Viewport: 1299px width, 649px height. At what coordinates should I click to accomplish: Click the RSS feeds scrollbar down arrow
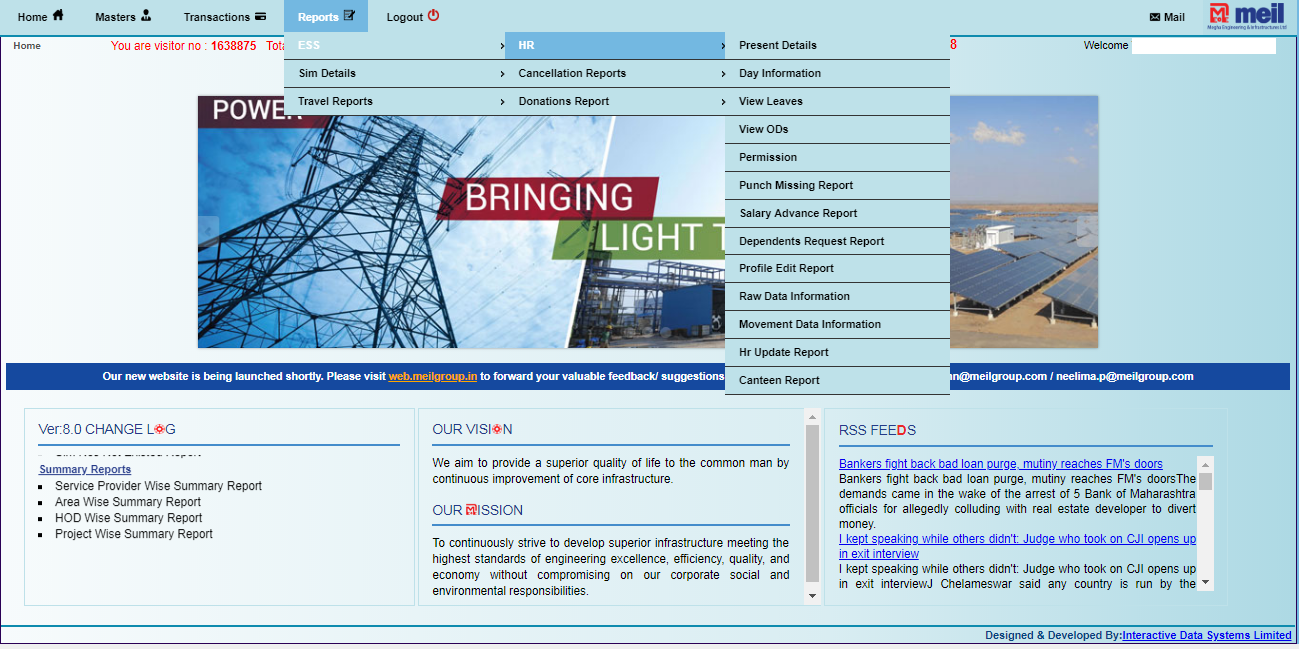tap(1205, 583)
